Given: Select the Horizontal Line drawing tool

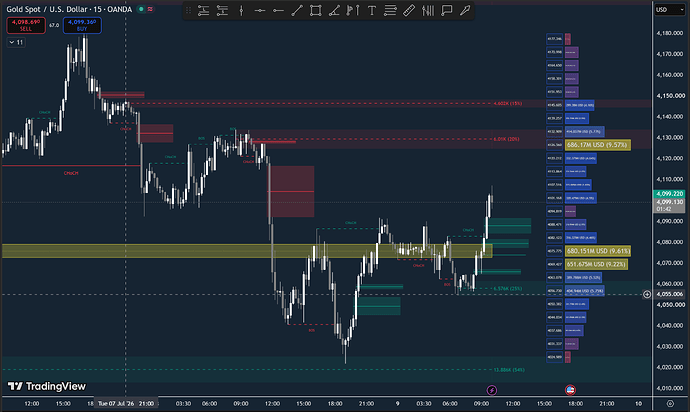Looking at the screenshot, I should coord(260,11).
